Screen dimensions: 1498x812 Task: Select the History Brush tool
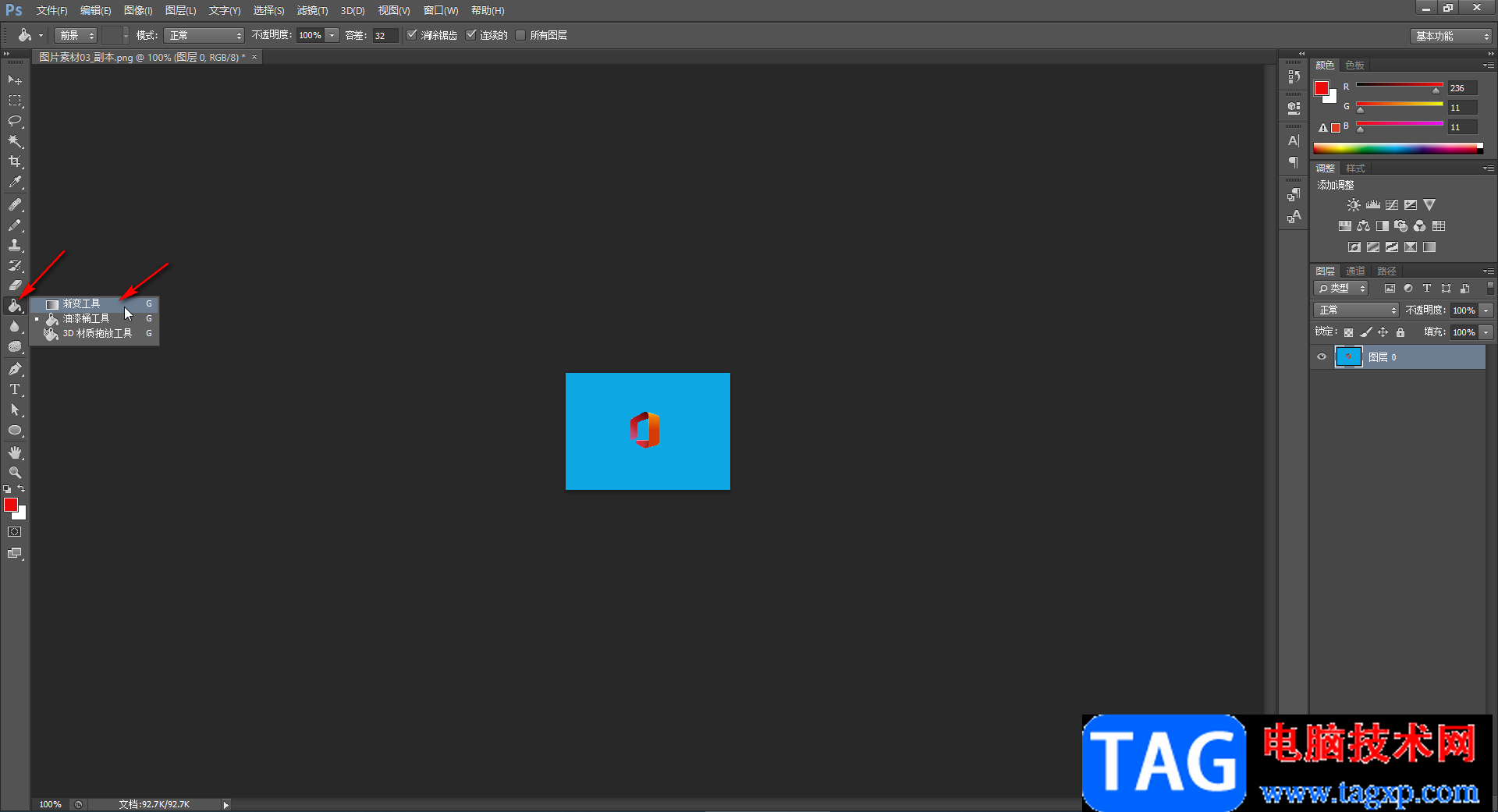[15, 265]
